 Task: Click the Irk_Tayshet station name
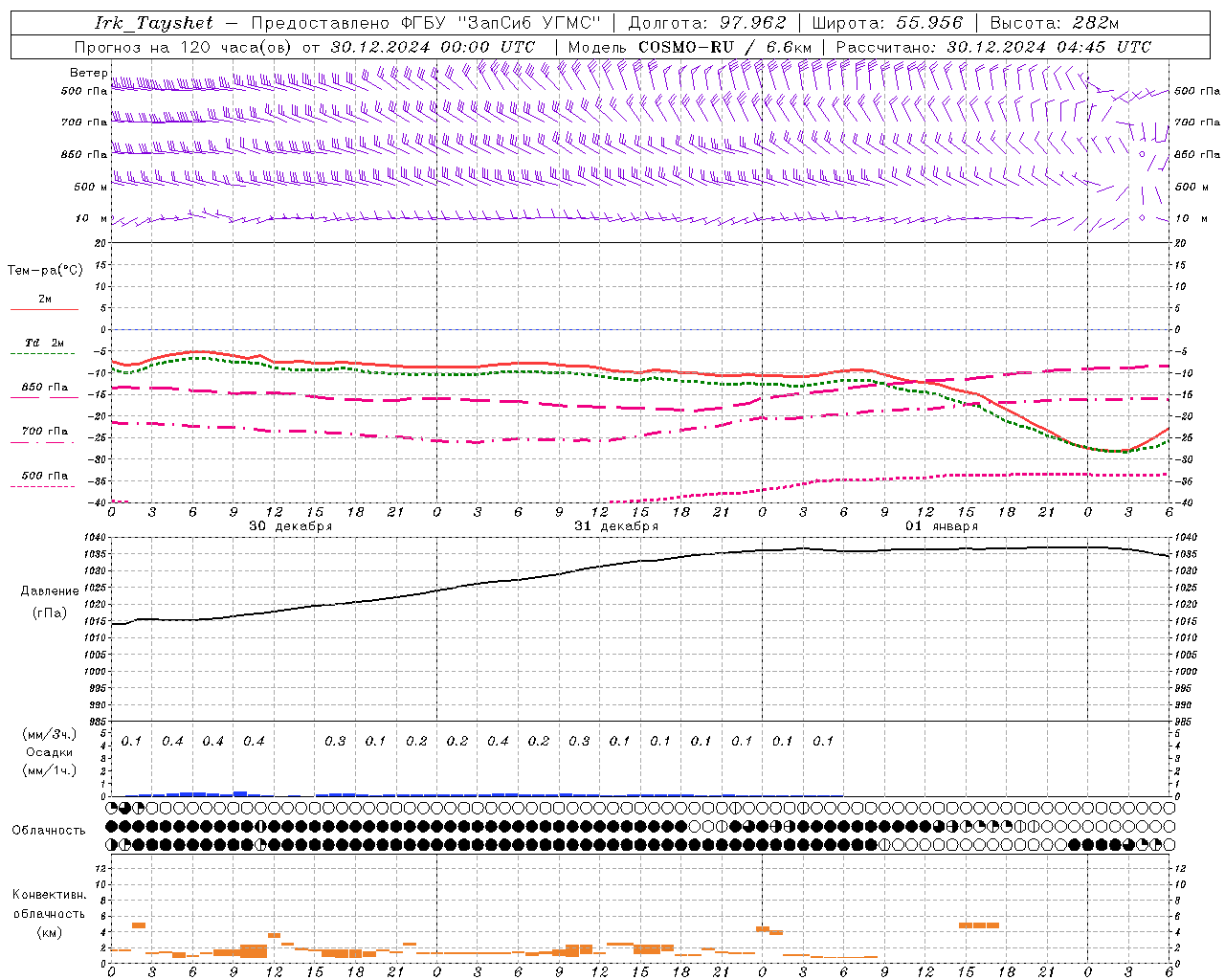[153, 23]
